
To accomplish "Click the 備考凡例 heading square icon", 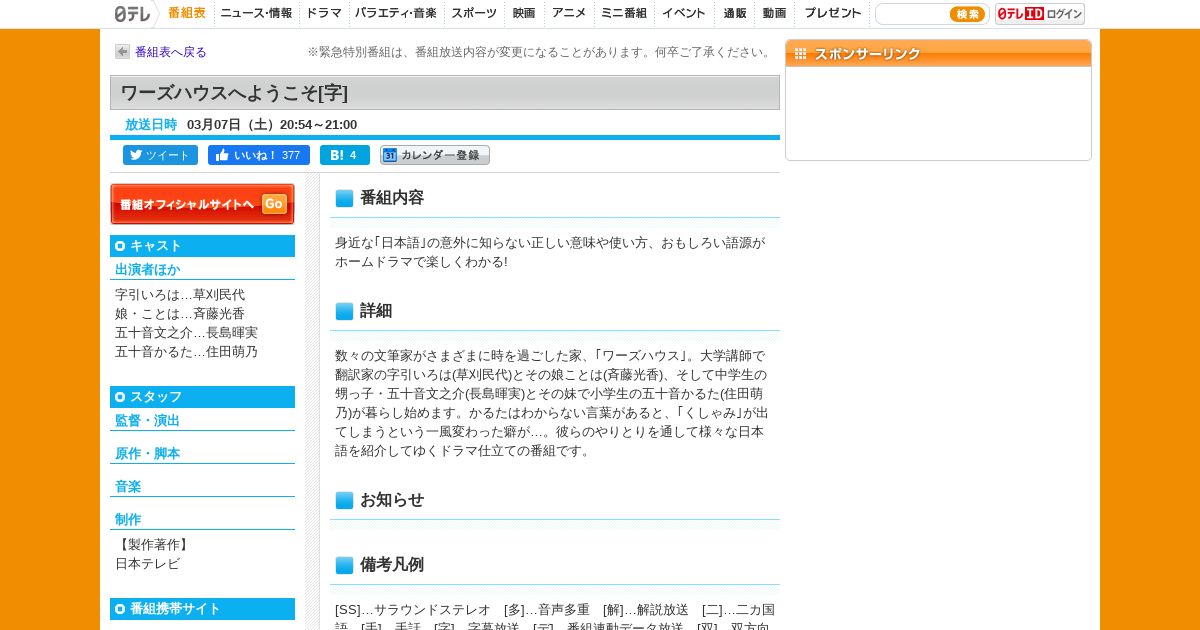I will click(344, 565).
